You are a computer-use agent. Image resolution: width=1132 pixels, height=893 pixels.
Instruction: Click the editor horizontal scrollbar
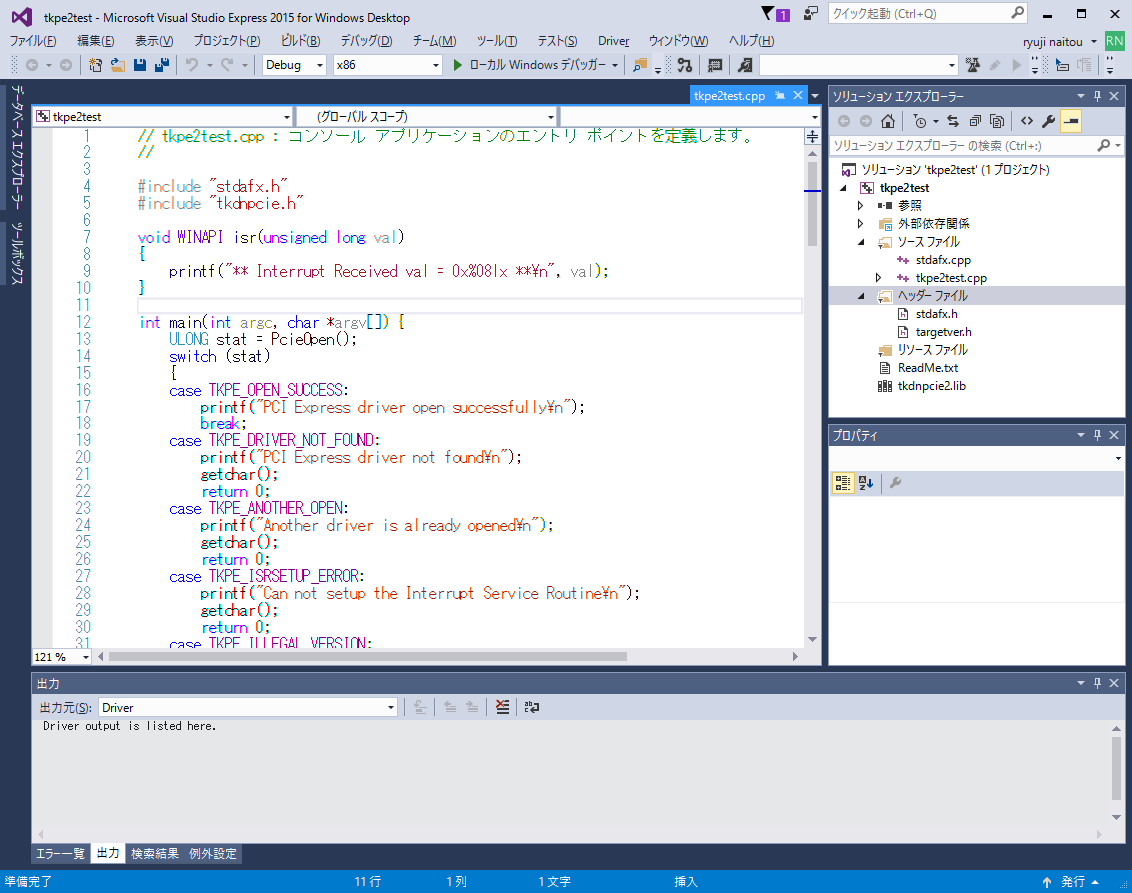pyautogui.click(x=368, y=657)
